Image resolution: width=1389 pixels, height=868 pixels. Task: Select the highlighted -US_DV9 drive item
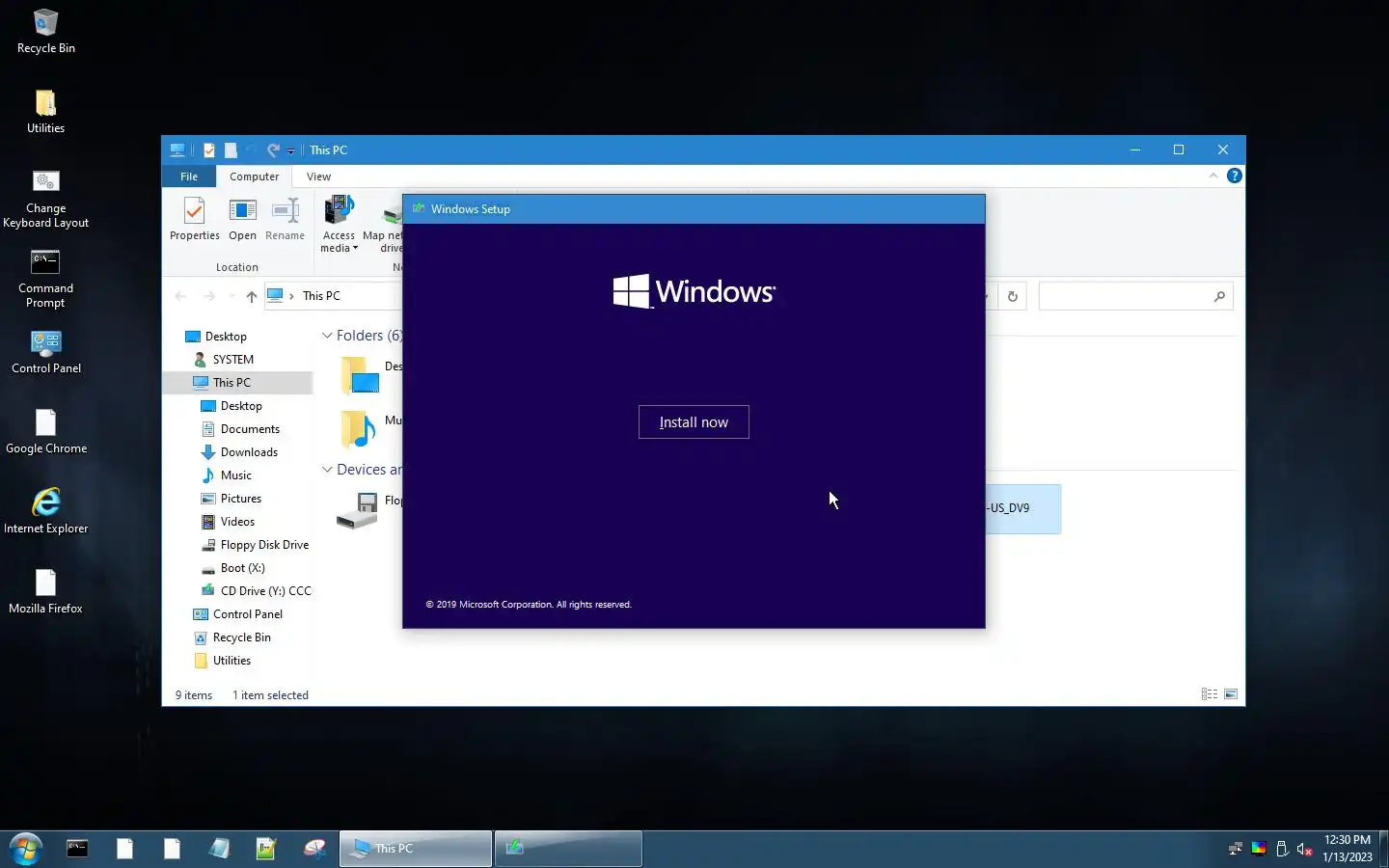coord(1022,508)
